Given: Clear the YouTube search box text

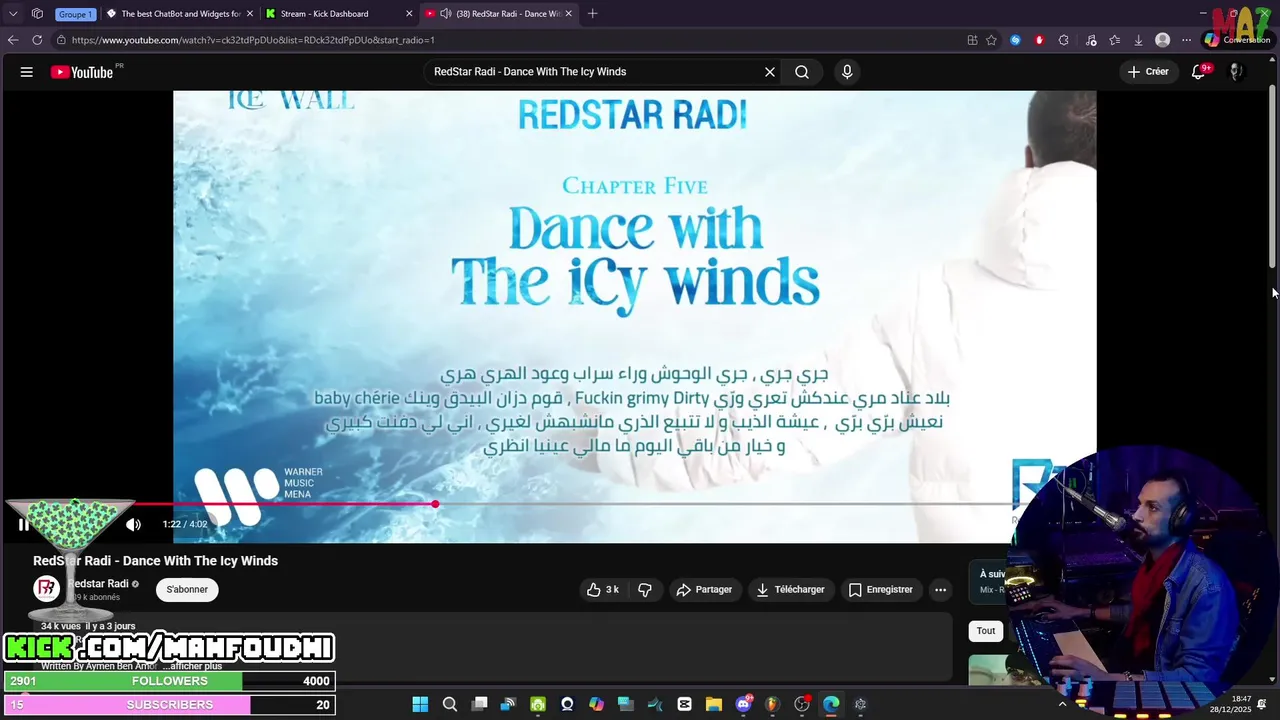Looking at the screenshot, I should pyautogui.click(x=770, y=72).
